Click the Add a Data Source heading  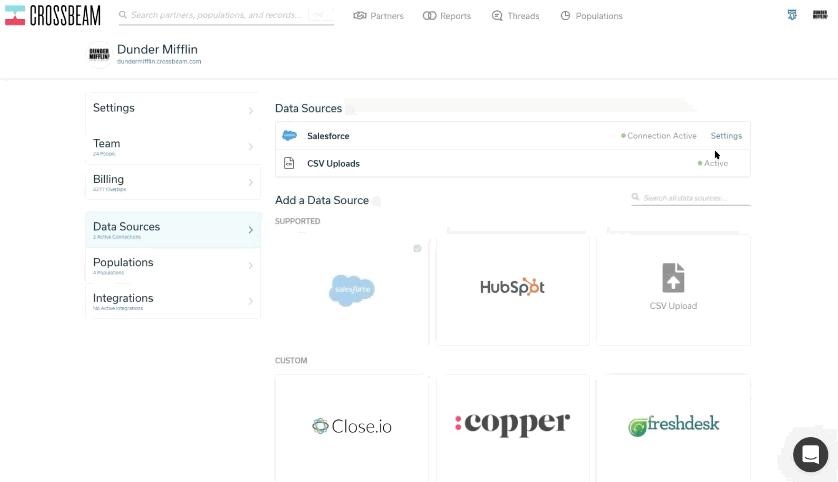pos(322,200)
